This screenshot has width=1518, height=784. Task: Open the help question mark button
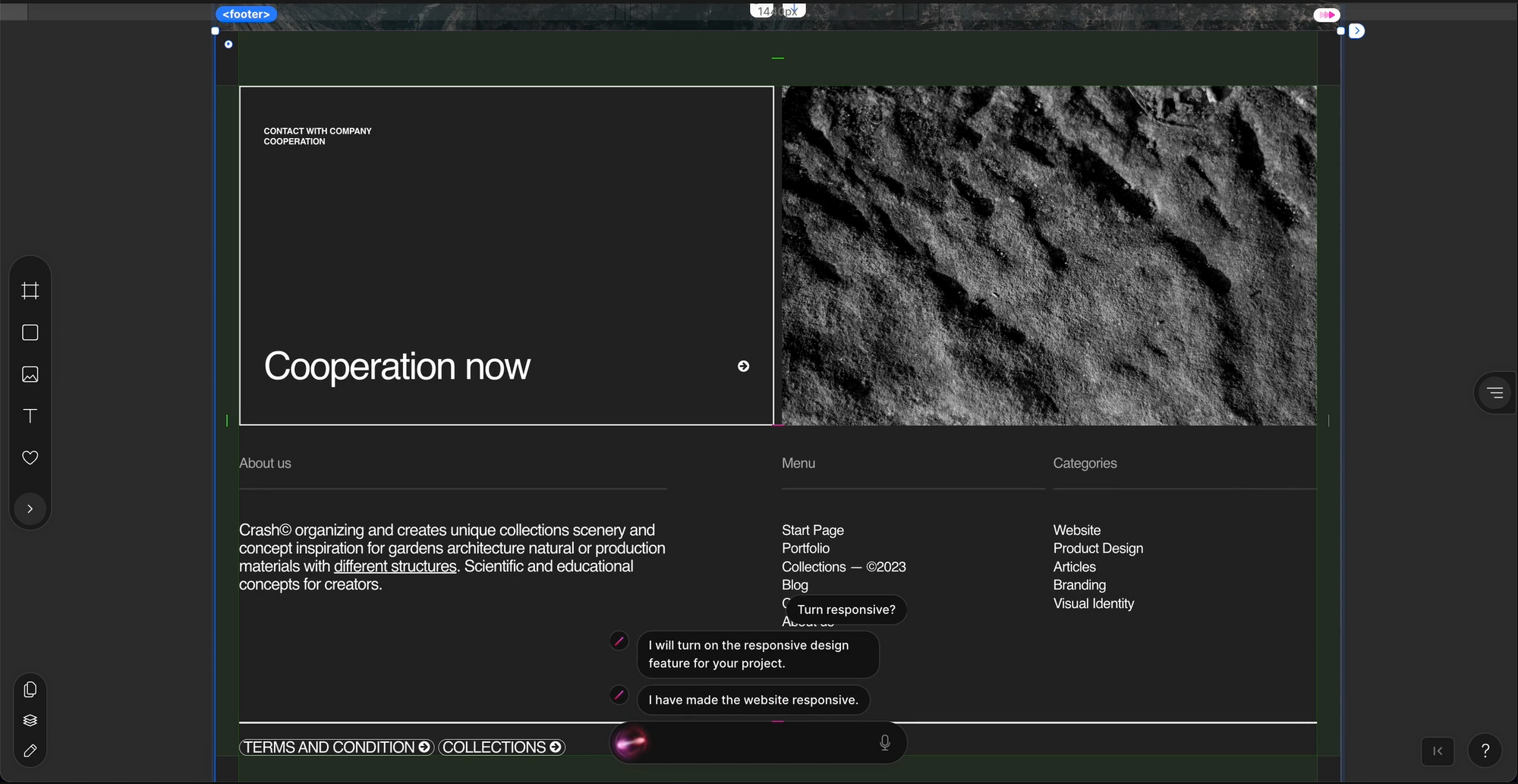pos(1485,751)
